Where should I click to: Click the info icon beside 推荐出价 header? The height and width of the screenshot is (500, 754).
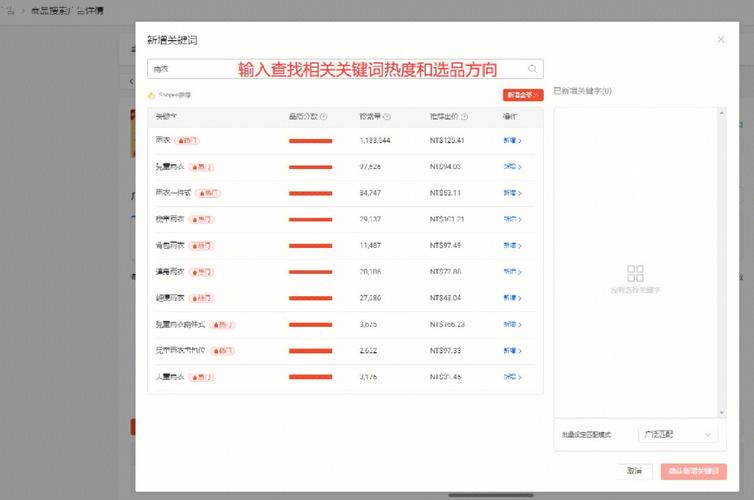tap(464, 117)
